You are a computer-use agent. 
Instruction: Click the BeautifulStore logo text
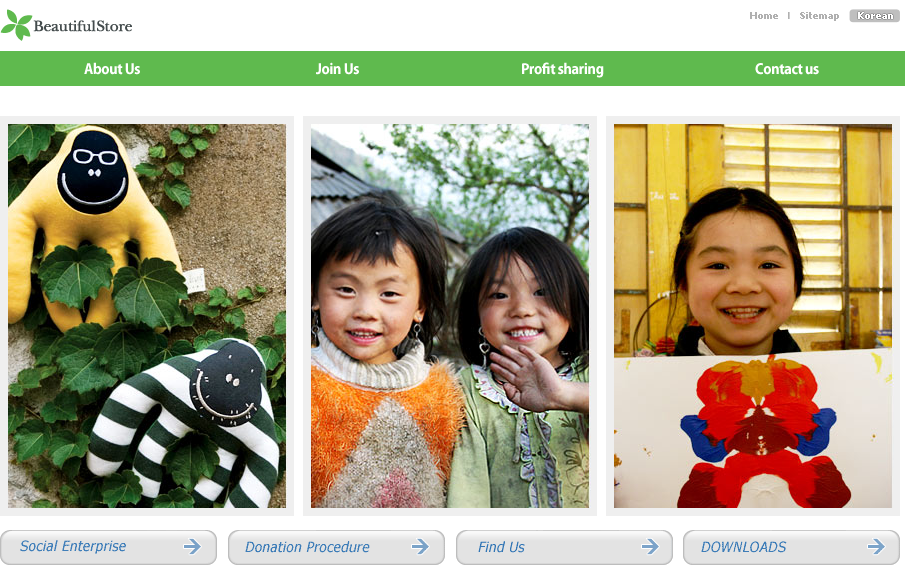pyautogui.click(x=83, y=26)
